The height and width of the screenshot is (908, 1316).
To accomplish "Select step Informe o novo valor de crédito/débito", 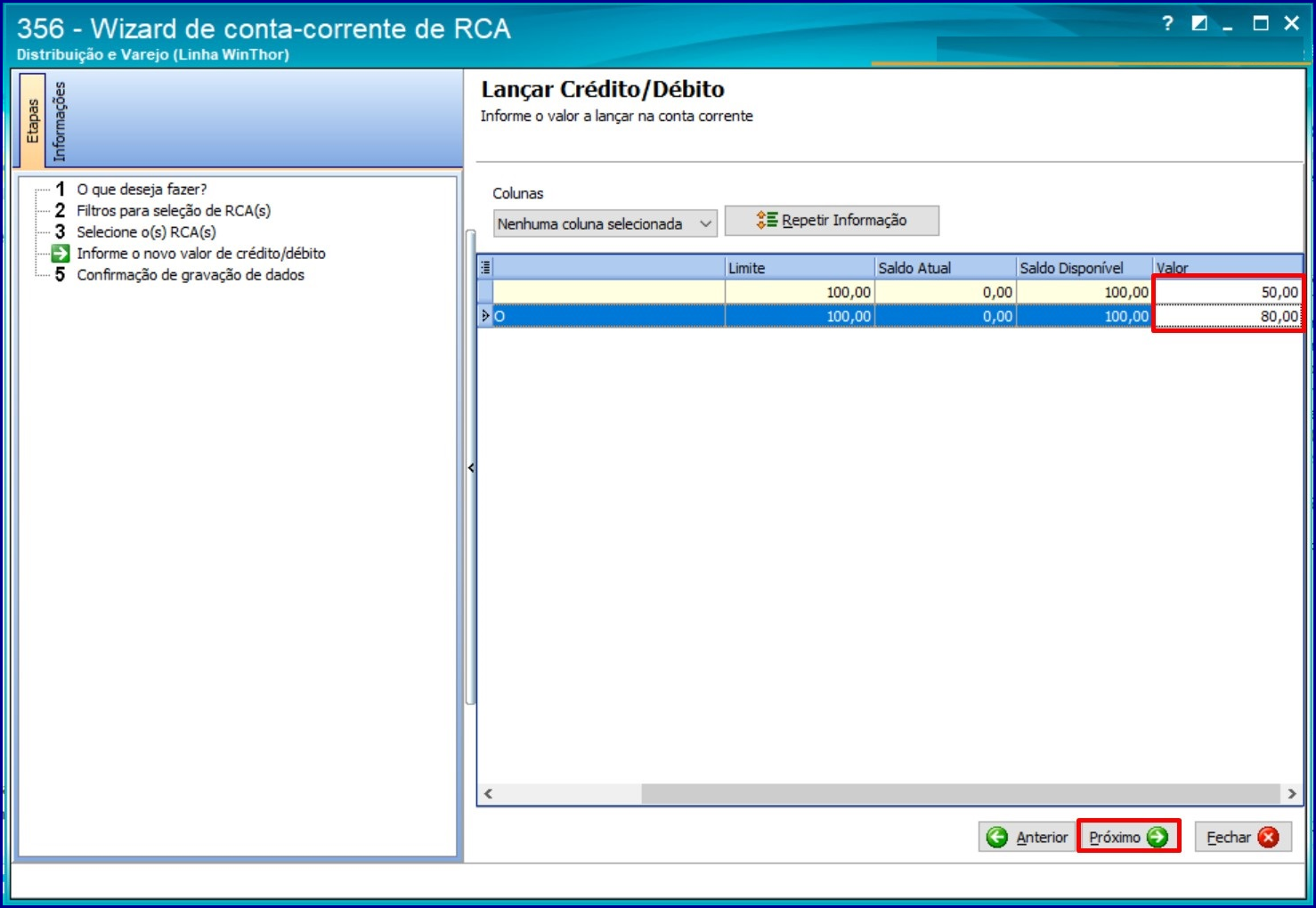I will pyautogui.click(x=200, y=253).
